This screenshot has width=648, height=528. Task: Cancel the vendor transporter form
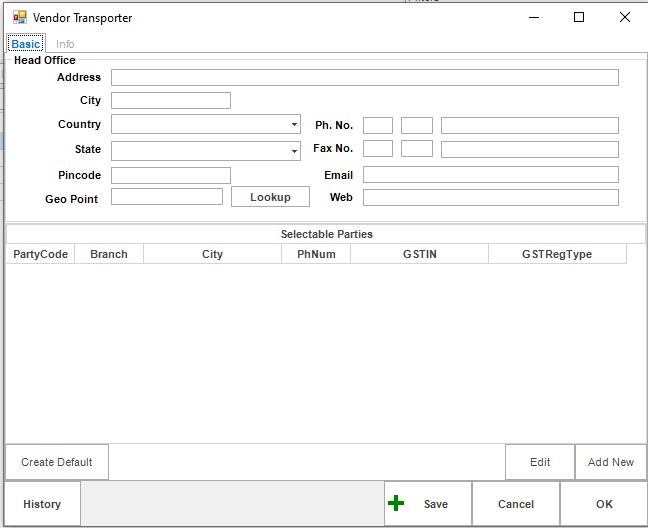516,504
